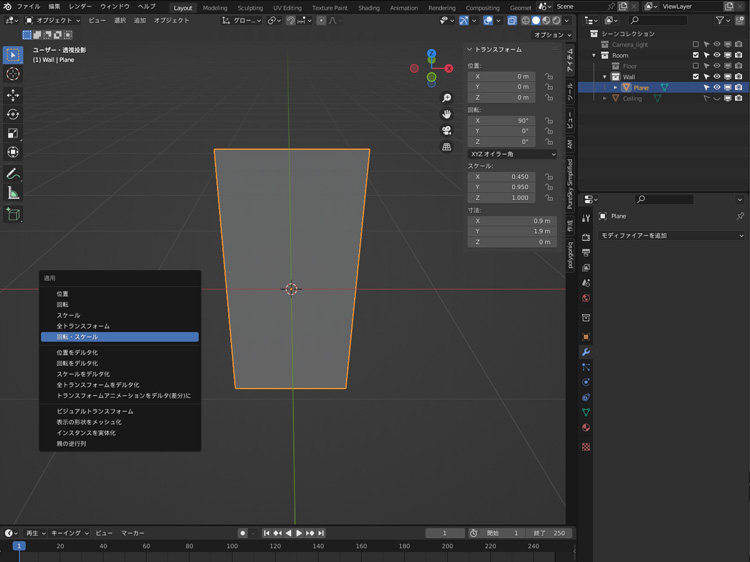
Task: Switch to the Modeling workspace tab
Action: tap(215, 7)
